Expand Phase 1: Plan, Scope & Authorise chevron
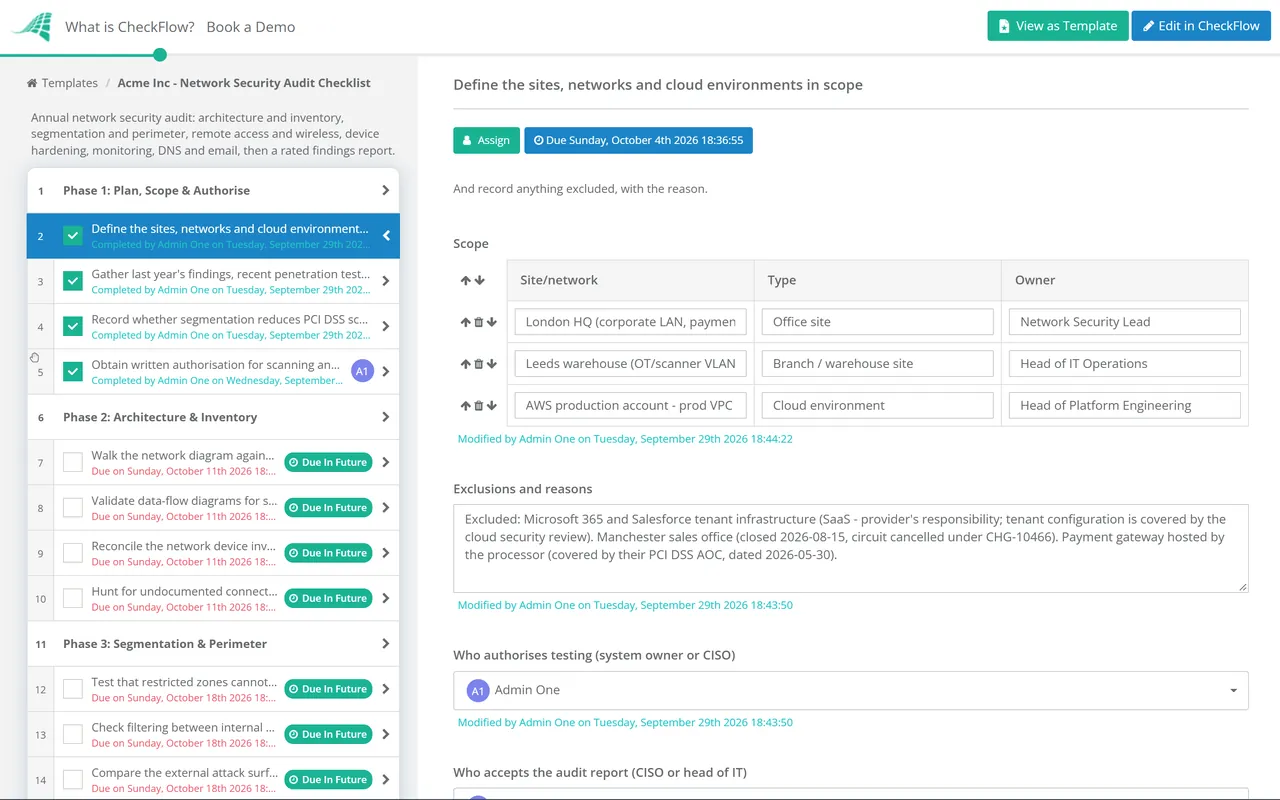 tap(386, 190)
